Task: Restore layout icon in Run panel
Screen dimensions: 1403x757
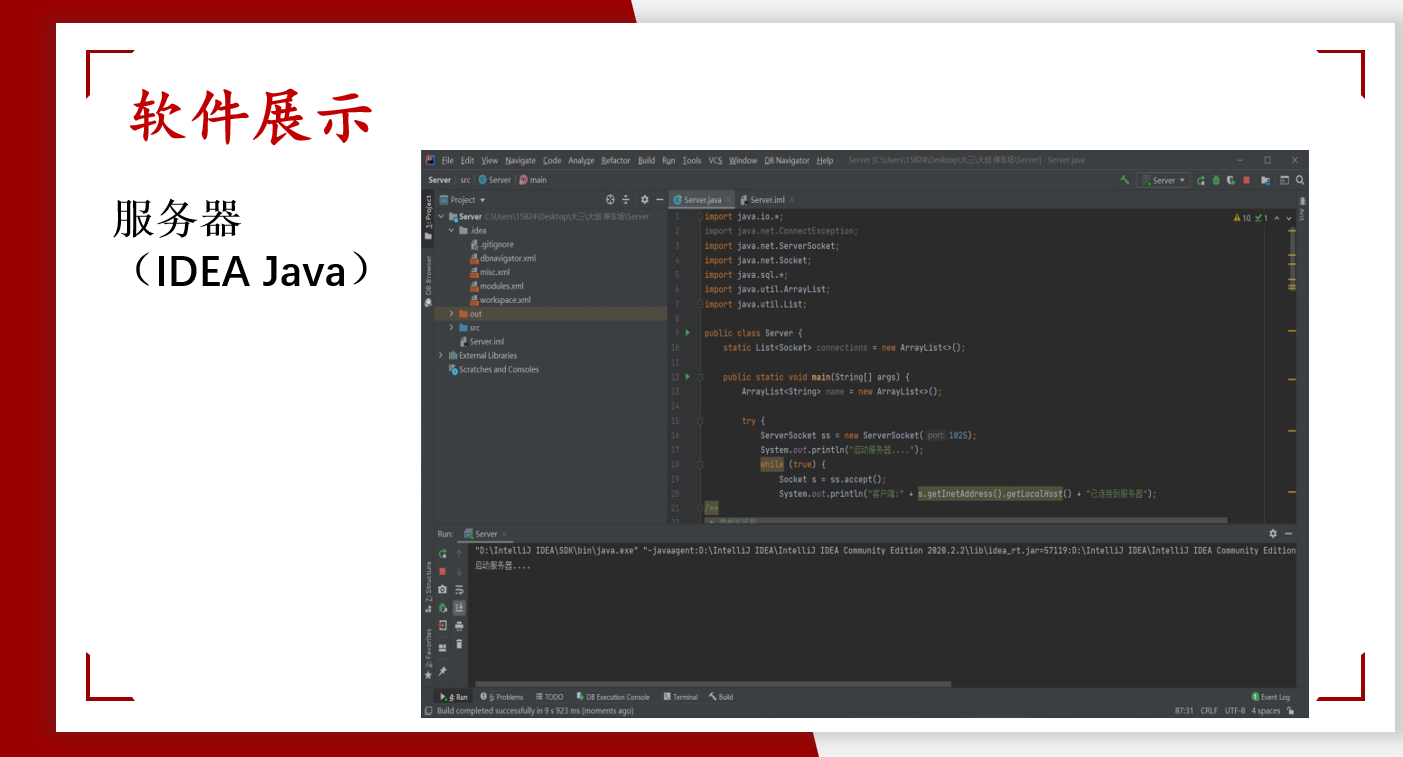Action: [x=442, y=648]
